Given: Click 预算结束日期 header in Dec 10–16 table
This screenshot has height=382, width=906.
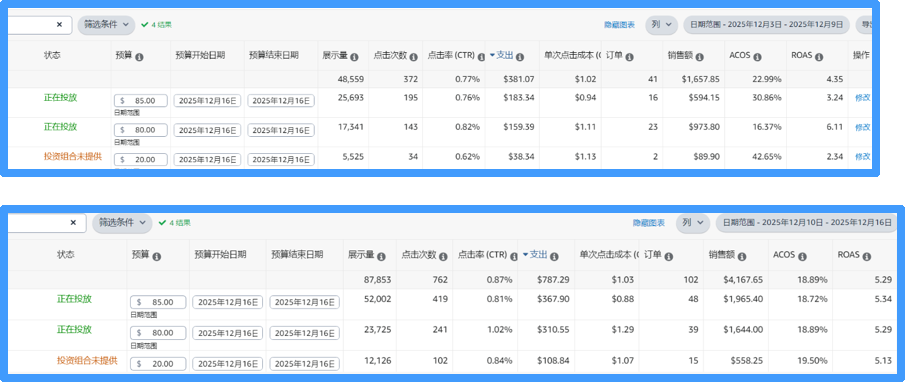Looking at the screenshot, I should [297, 254].
